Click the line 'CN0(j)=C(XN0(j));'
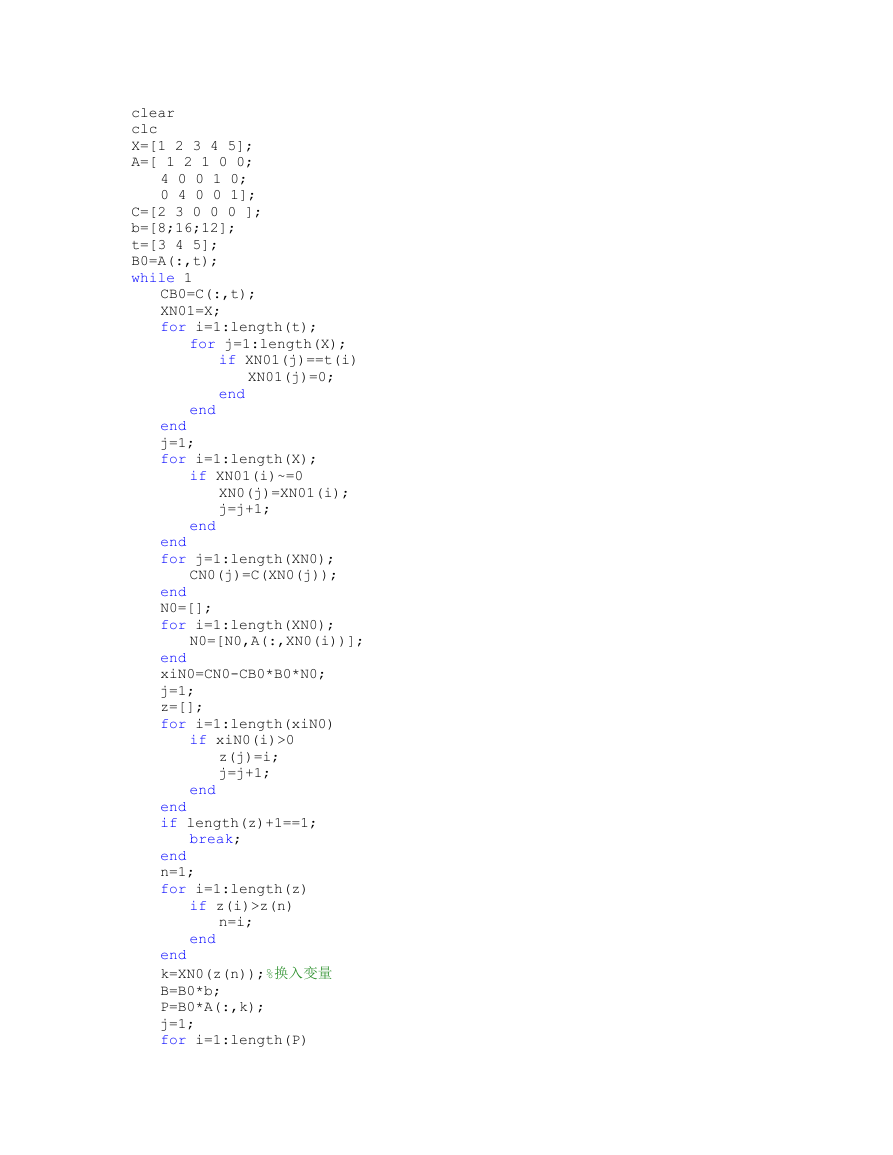The height and width of the screenshot is (1155, 893). tap(263, 575)
